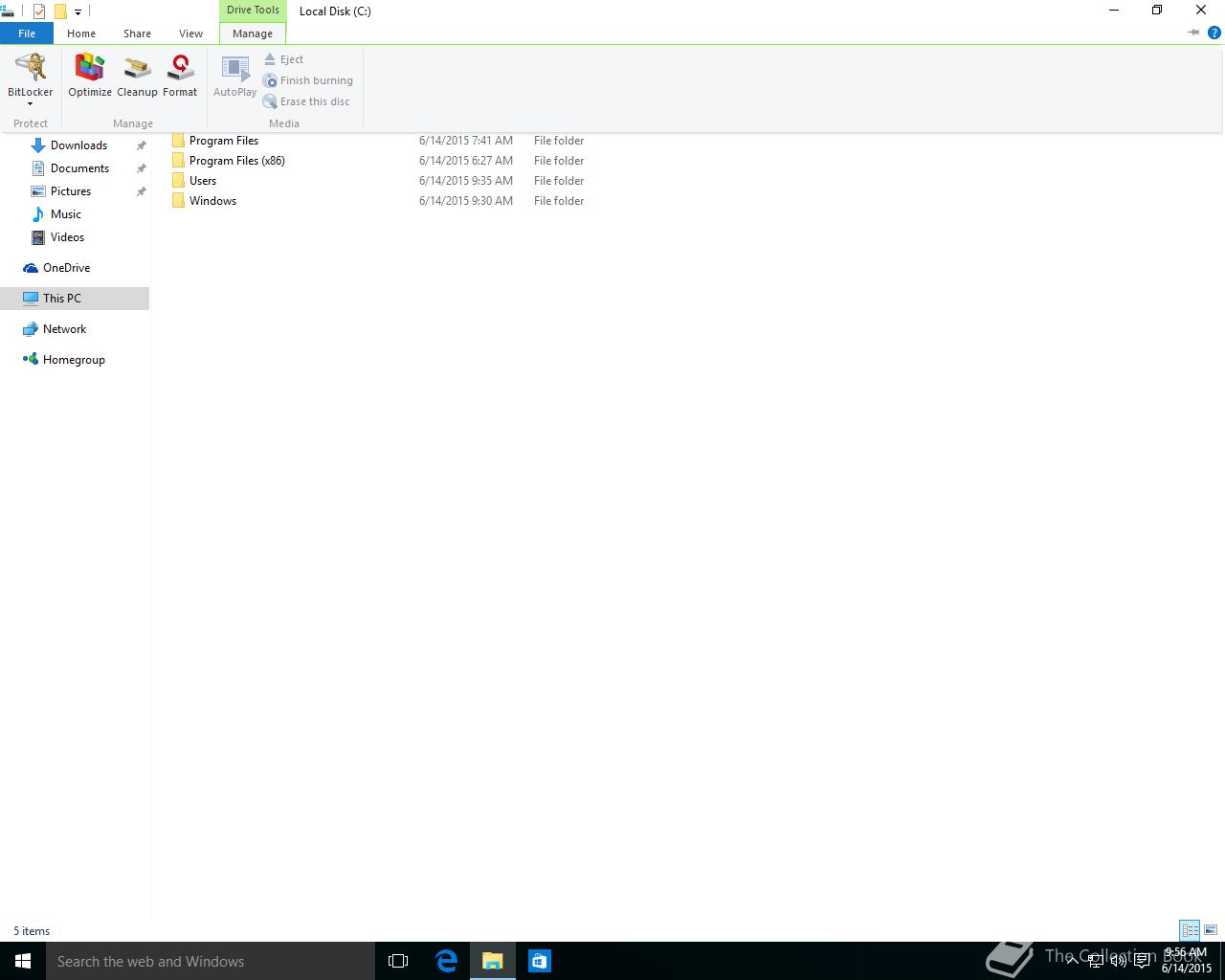Select the Windows folder
The height and width of the screenshot is (980, 1225).
[x=212, y=201]
